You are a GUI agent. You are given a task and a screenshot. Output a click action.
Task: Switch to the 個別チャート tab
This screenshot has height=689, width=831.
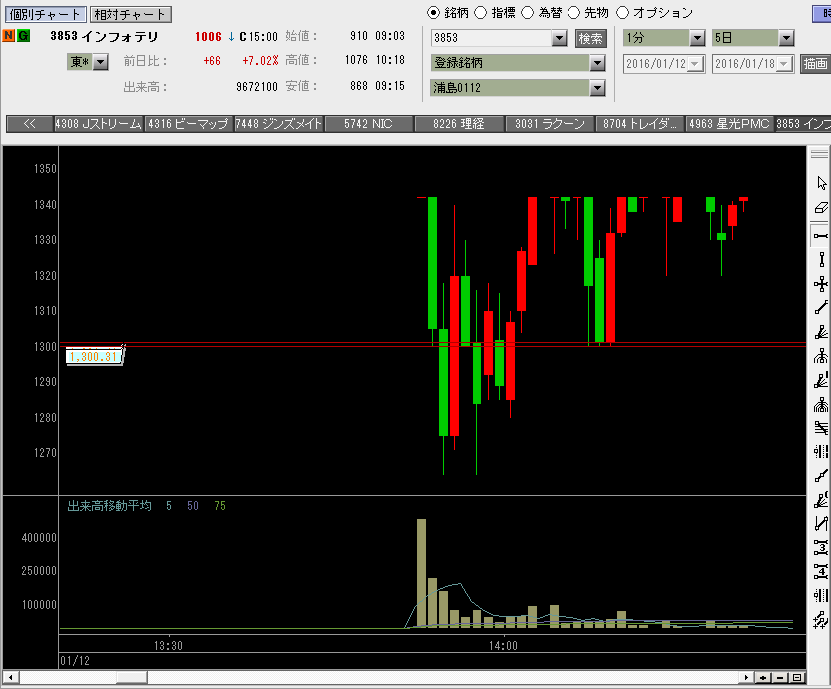(45, 14)
